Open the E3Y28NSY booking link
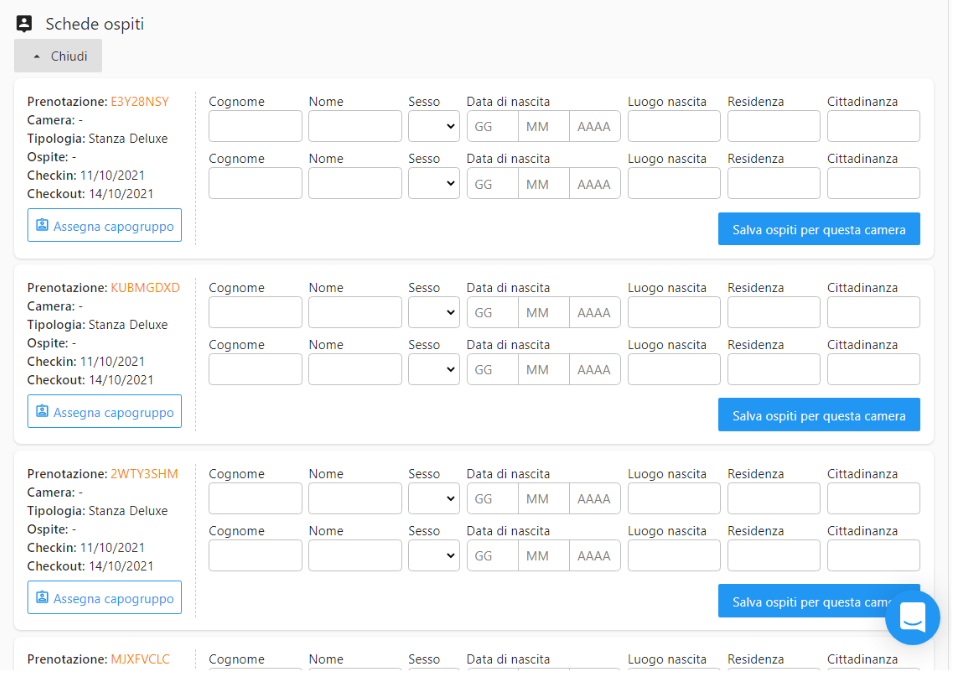The height and width of the screenshot is (674, 953). pyautogui.click(x=139, y=102)
